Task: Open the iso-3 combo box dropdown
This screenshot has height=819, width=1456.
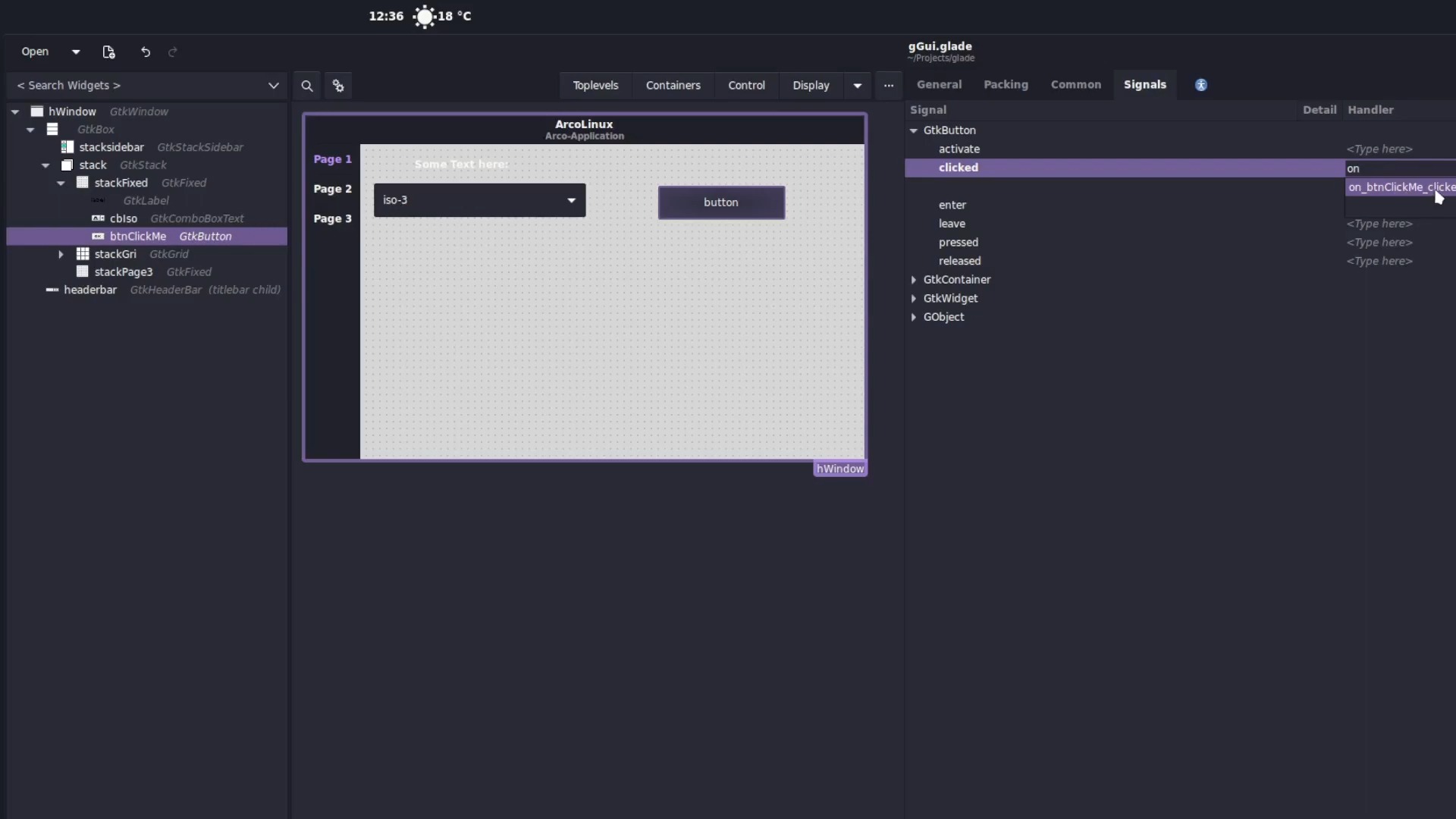Action: [571, 200]
